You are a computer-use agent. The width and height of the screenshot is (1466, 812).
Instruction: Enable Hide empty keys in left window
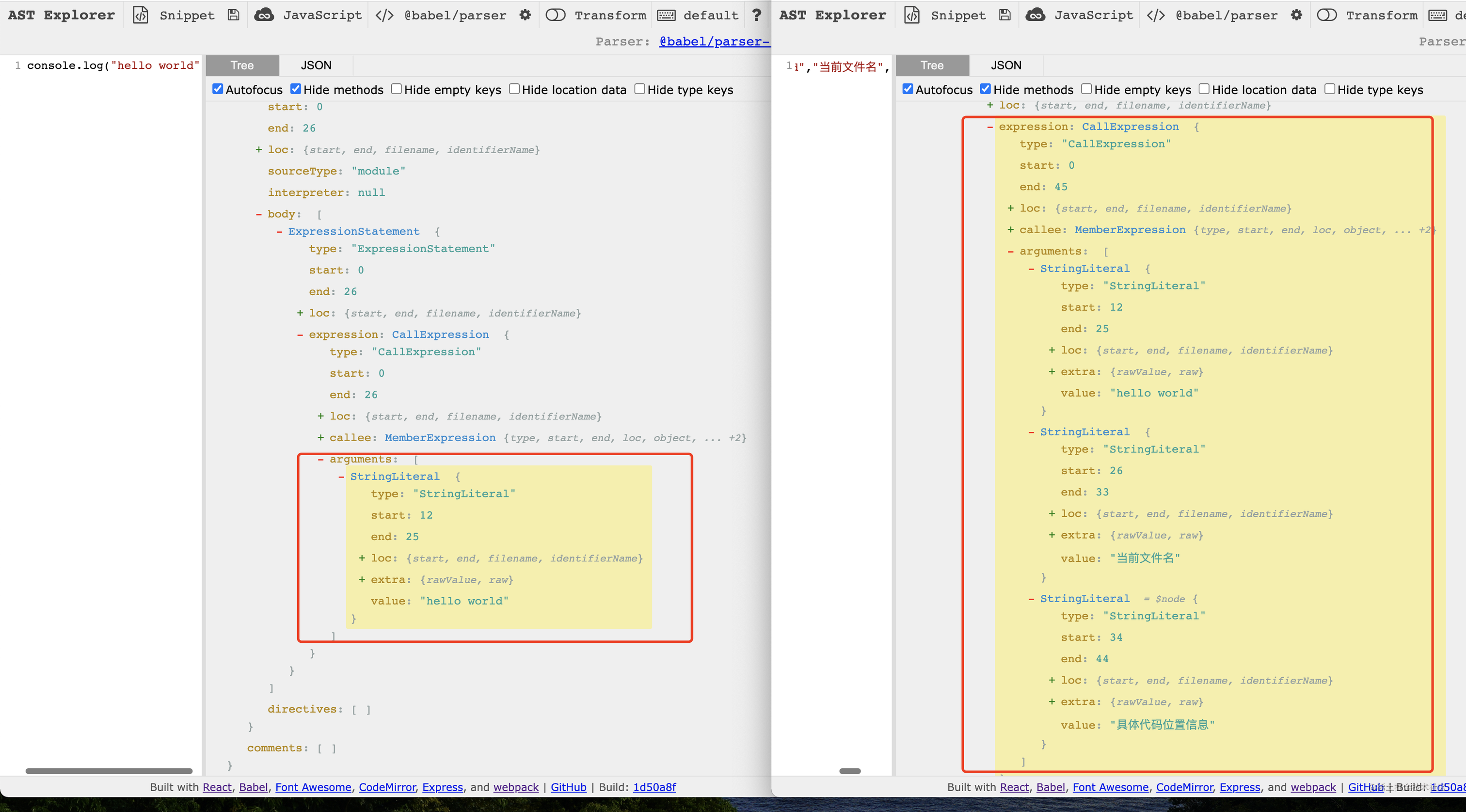(397, 89)
